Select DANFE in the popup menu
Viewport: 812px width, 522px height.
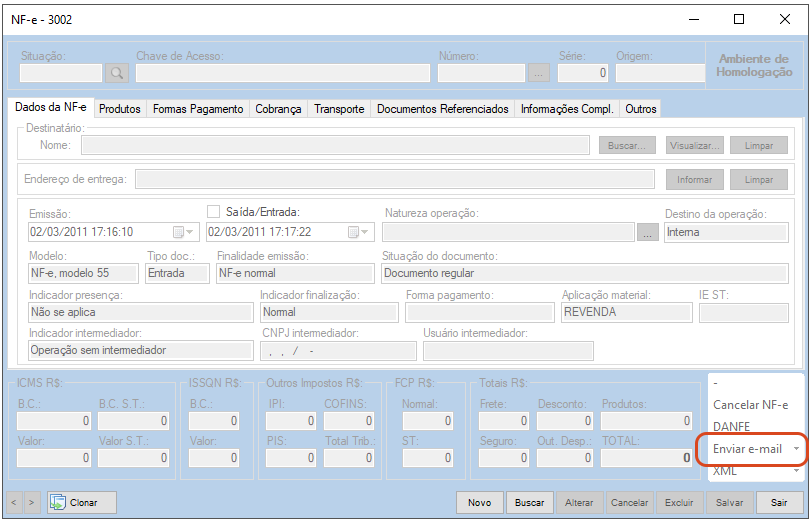tap(732, 427)
